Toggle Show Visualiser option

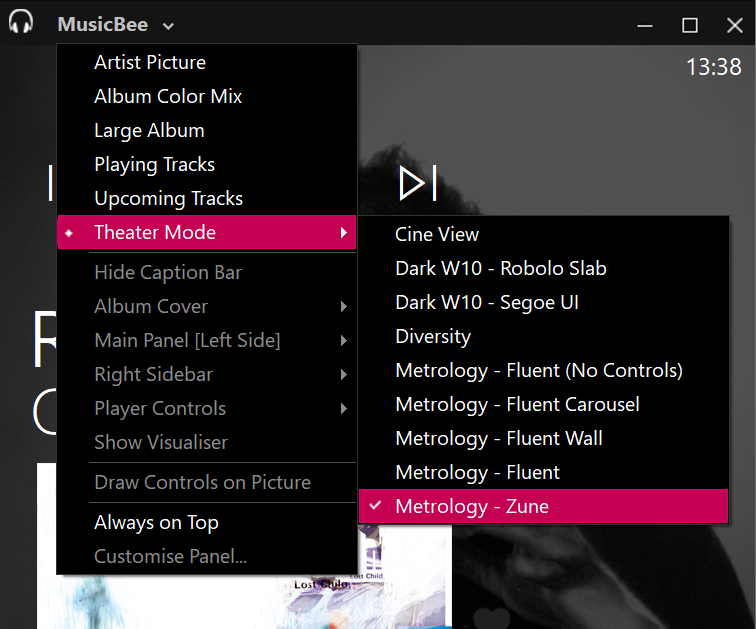207,442
